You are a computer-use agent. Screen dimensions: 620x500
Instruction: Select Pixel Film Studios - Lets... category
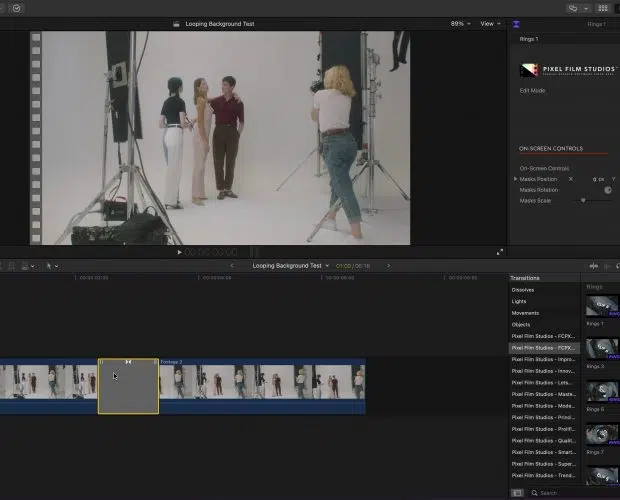pos(544,383)
